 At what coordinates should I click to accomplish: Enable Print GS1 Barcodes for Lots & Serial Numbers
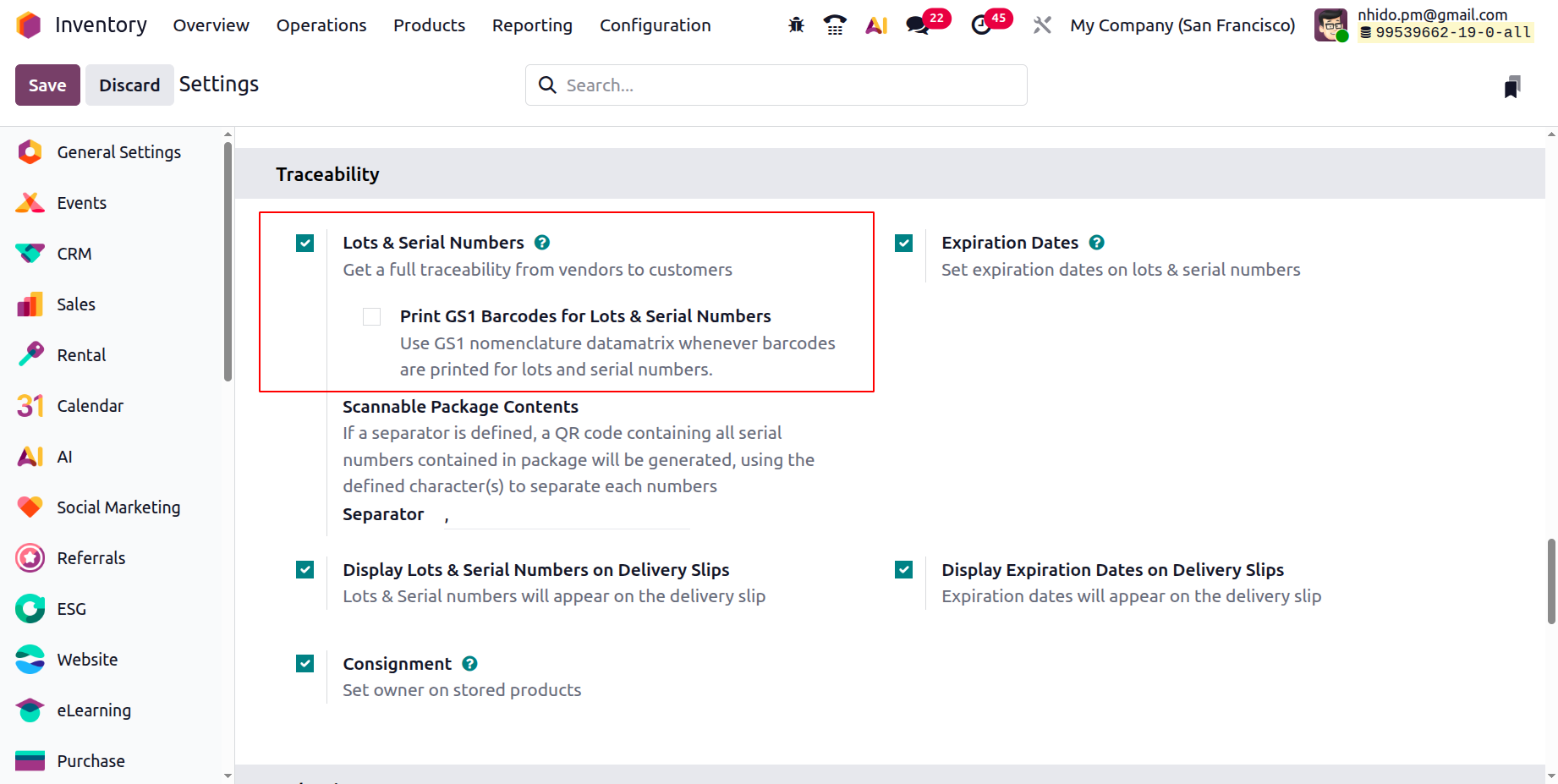[x=371, y=315]
